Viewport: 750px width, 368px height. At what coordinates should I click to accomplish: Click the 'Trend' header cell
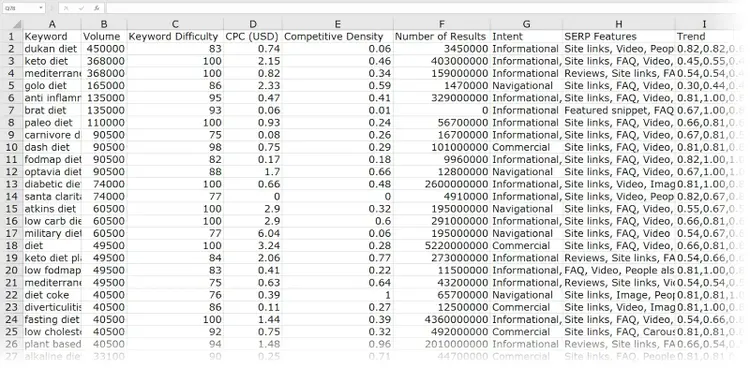pos(704,36)
